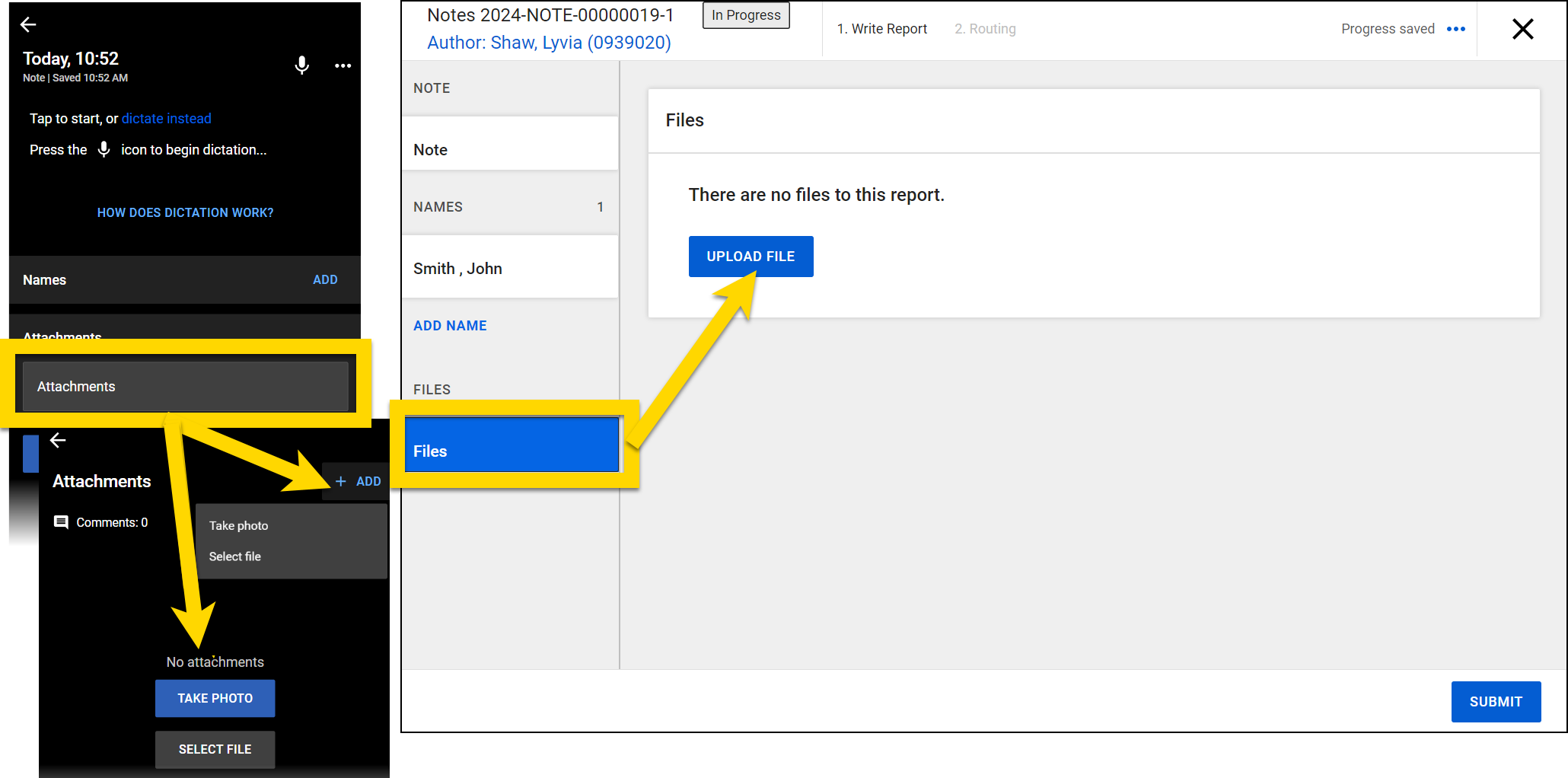Click the Comments icon in Attachments
Screen dimensions: 1568x778
[61, 522]
